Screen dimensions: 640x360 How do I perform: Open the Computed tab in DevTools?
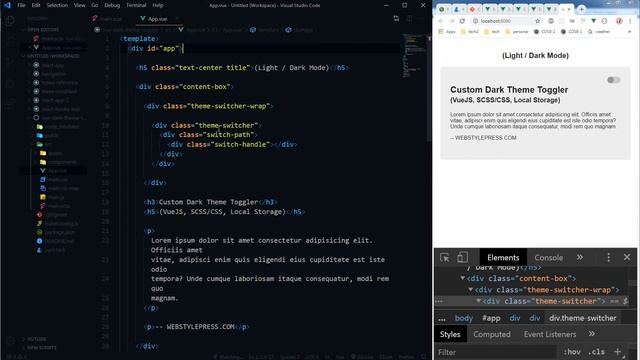tap(492, 334)
